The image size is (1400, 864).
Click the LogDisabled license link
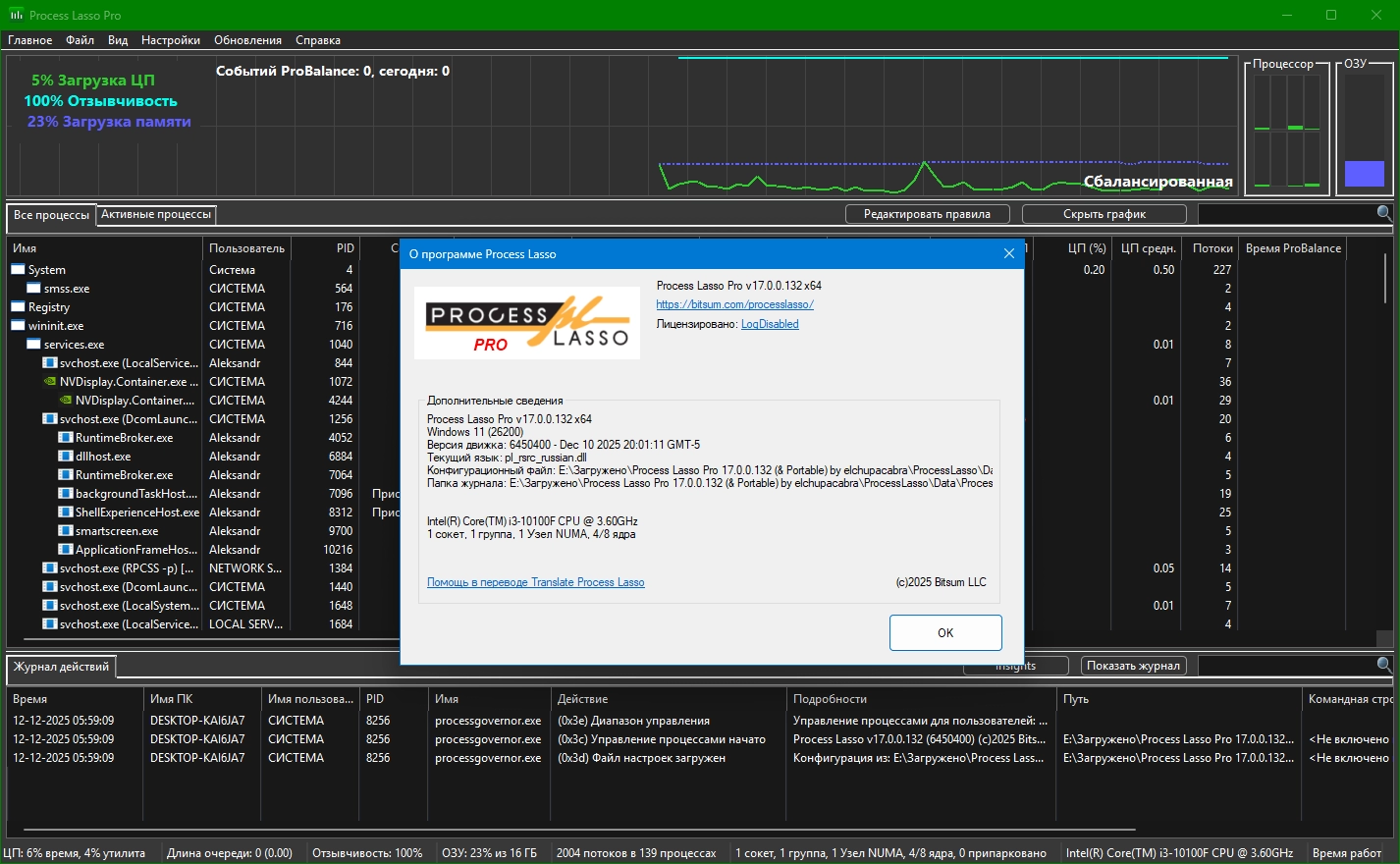tap(770, 324)
